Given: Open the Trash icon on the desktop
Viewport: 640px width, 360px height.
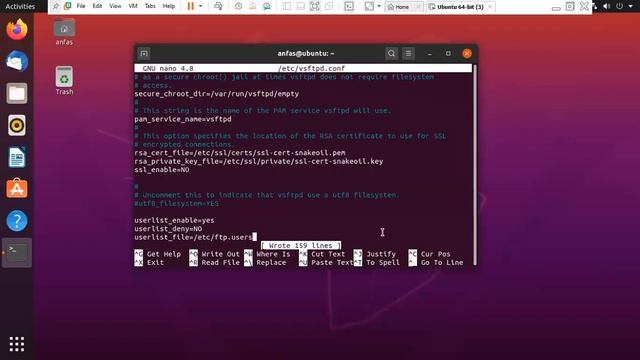Looking at the screenshot, I should coord(64,81).
